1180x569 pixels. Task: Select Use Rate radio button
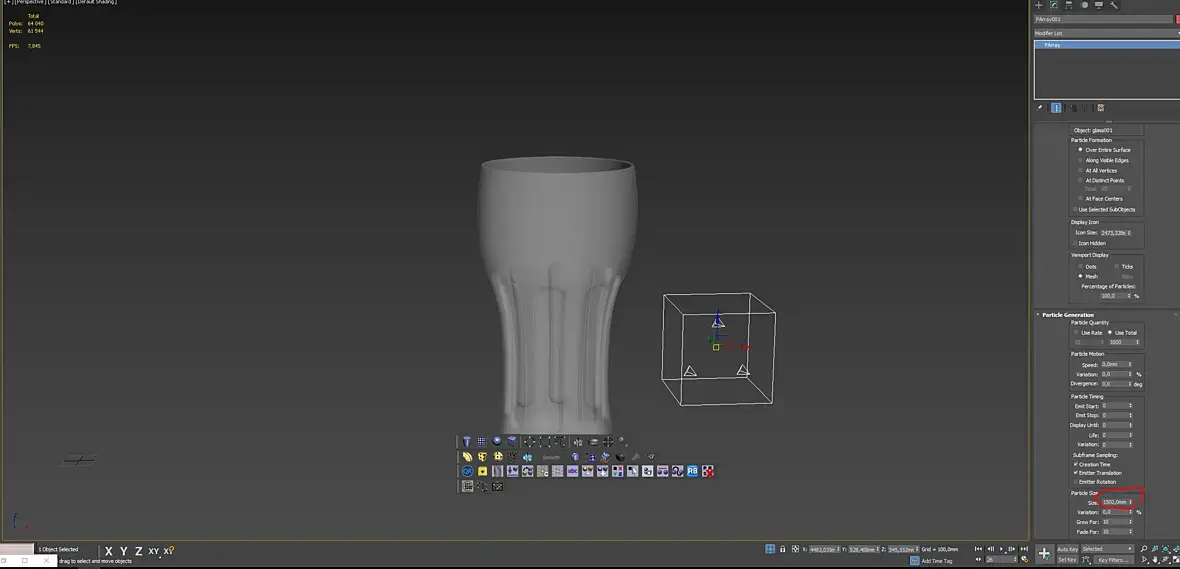click(1088, 333)
